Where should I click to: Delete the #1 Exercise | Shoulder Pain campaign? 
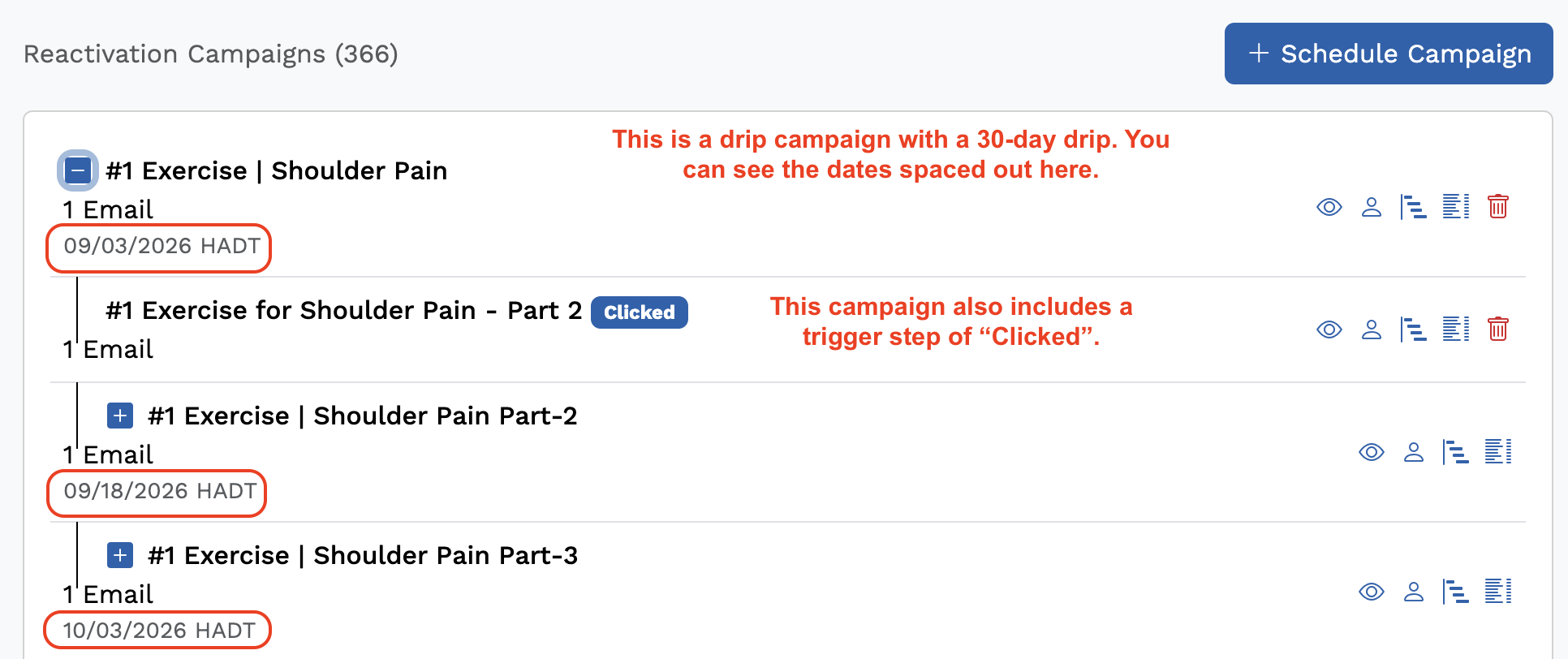[1498, 207]
